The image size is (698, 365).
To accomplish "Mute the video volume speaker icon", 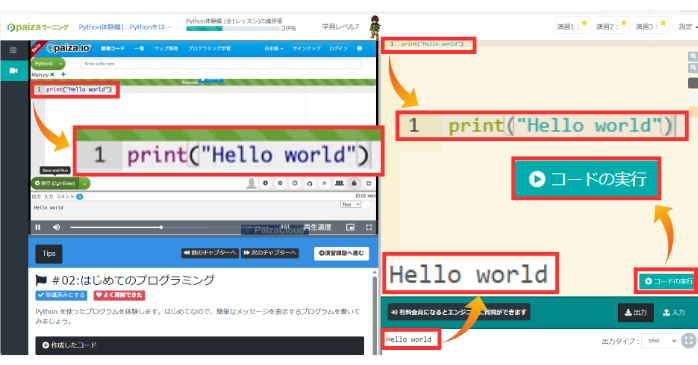I will coord(56,227).
